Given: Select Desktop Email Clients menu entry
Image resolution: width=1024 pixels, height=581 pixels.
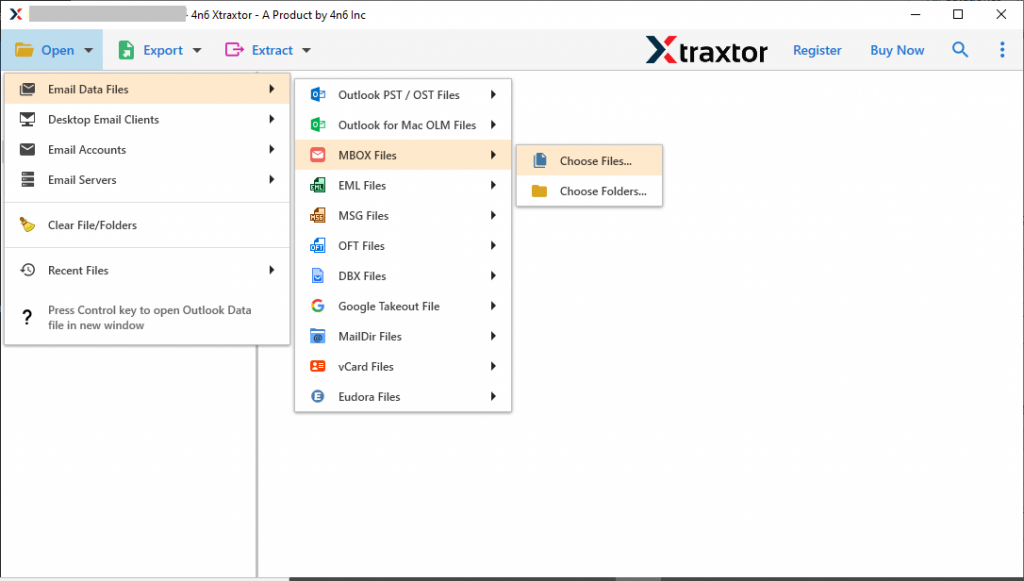Looking at the screenshot, I should [147, 119].
